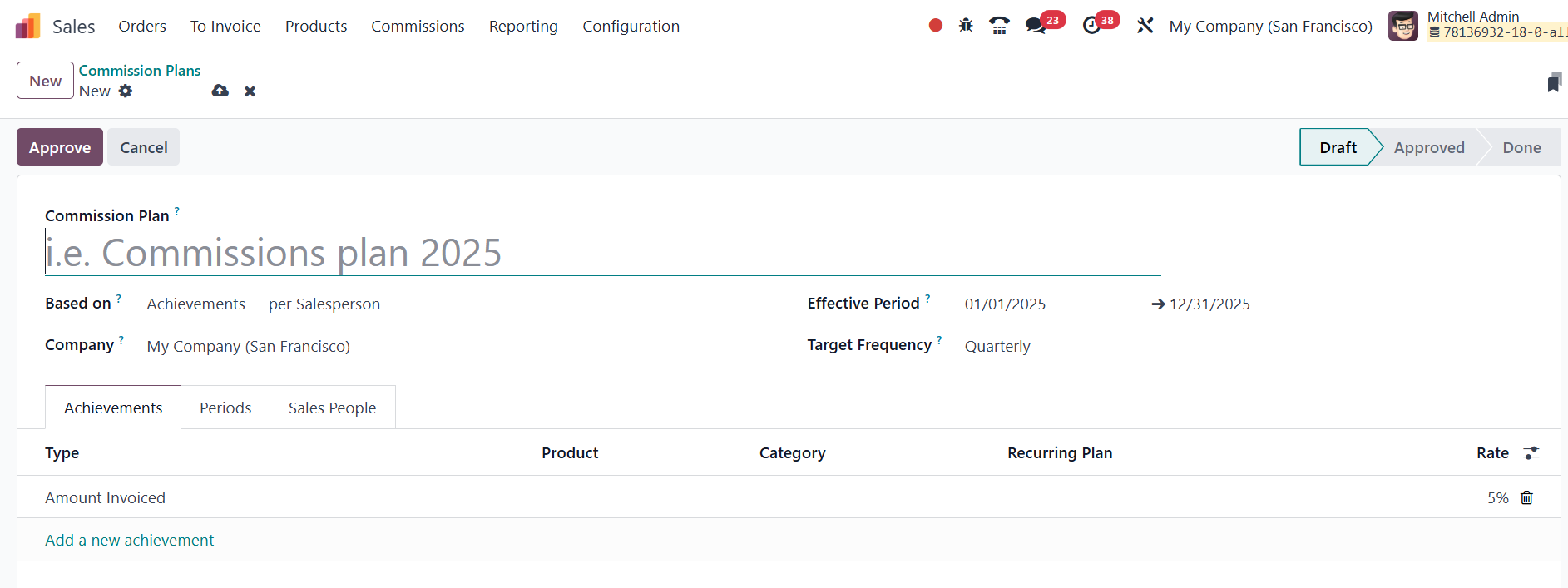Open the bug debug tools icon
Viewport: 1568px width, 588px height.
click(x=966, y=26)
